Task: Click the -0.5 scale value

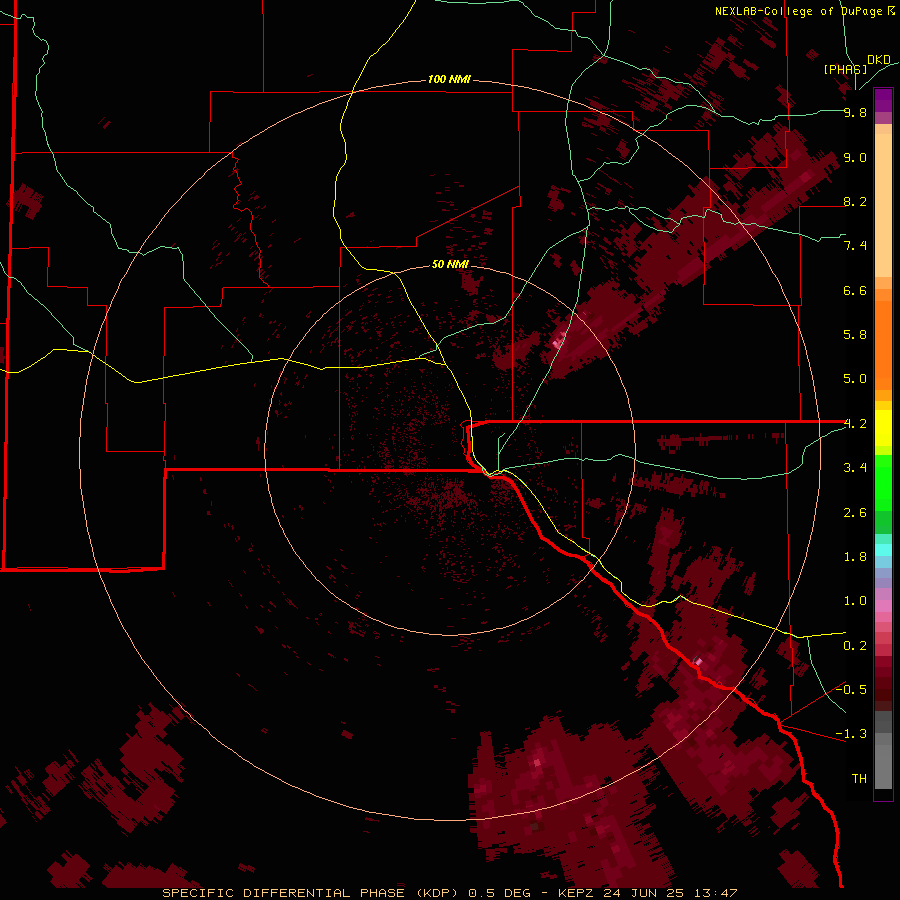Action: pyautogui.click(x=851, y=690)
